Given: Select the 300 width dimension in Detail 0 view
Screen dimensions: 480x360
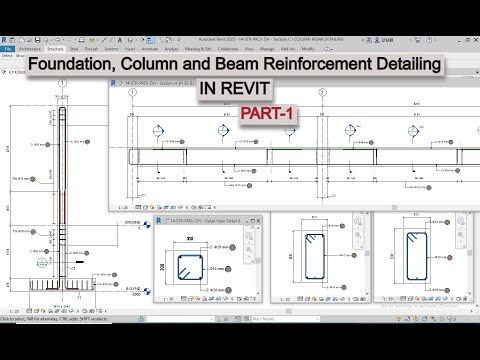Looking at the screenshot, I should click(190, 239).
